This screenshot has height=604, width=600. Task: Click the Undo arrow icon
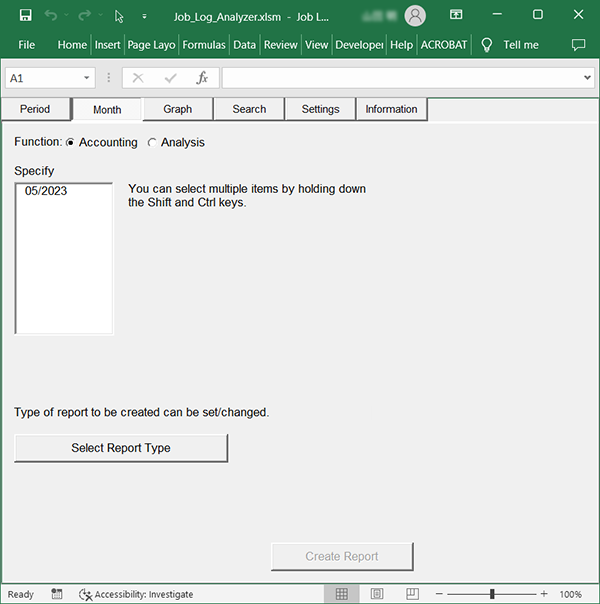(50, 15)
